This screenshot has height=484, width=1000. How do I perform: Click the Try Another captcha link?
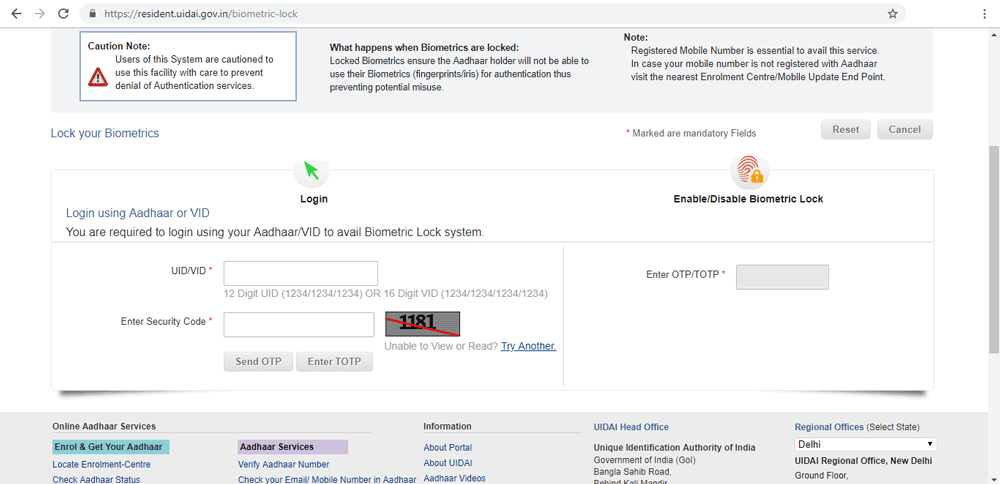(x=528, y=346)
